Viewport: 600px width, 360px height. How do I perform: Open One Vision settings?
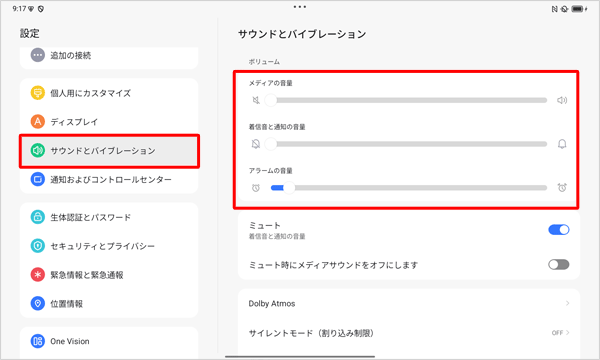click(x=109, y=341)
